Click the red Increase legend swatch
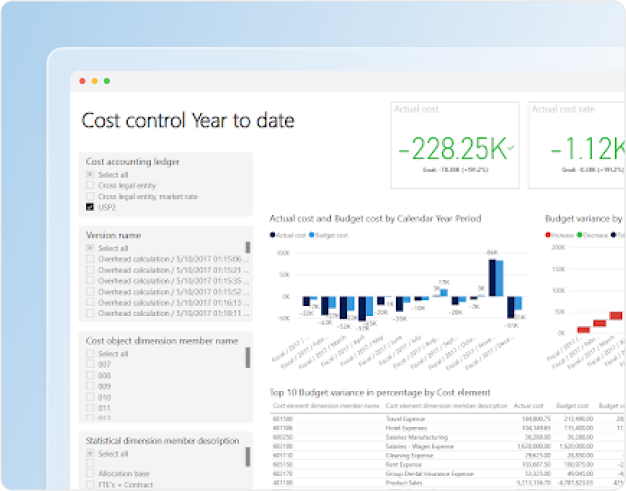The image size is (626, 491). pyautogui.click(x=548, y=235)
